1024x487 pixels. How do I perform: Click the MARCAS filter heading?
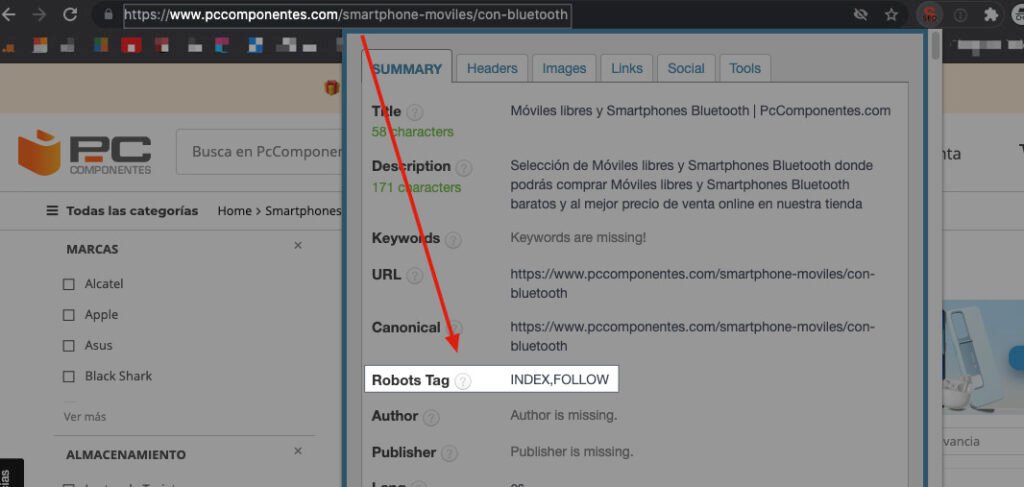92,249
